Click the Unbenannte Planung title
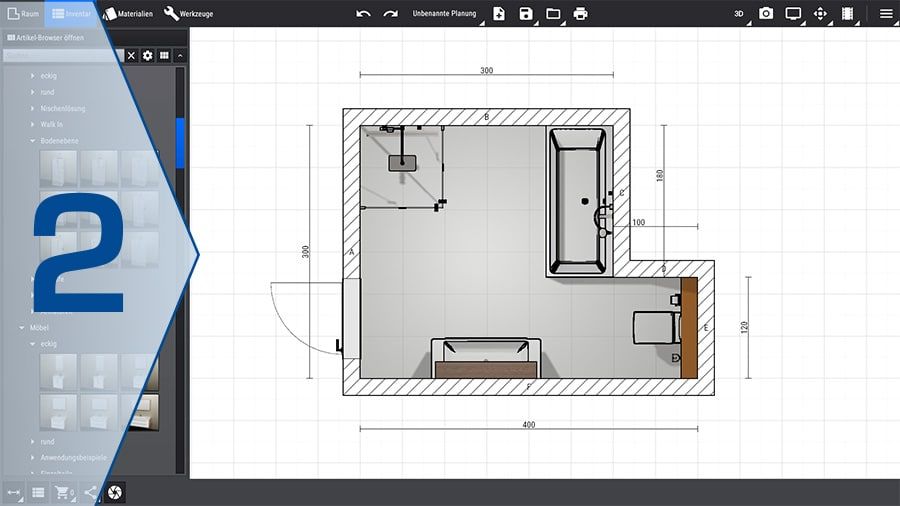This screenshot has height=506, width=900. click(x=444, y=14)
